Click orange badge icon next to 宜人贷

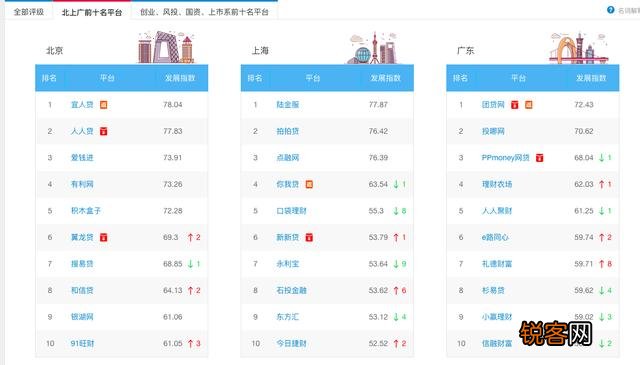pos(104,105)
